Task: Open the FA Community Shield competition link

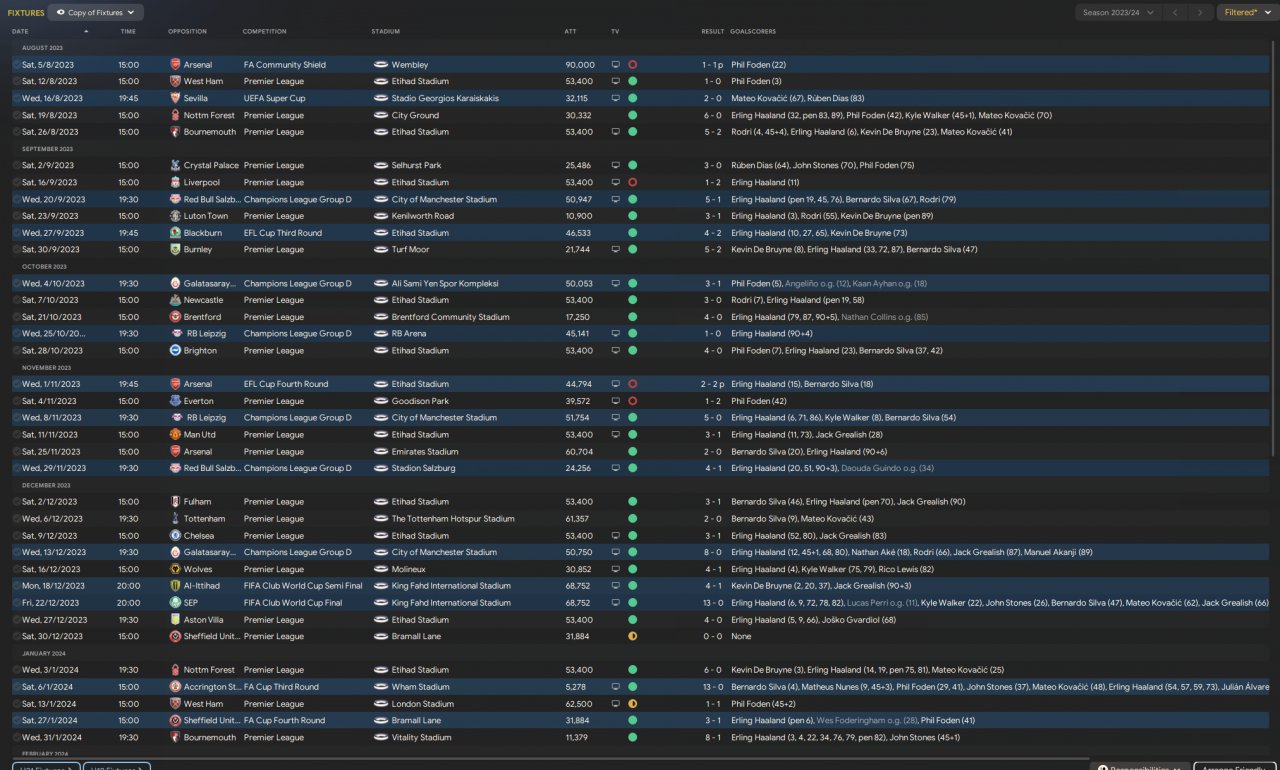Action: tap(285, 65)
